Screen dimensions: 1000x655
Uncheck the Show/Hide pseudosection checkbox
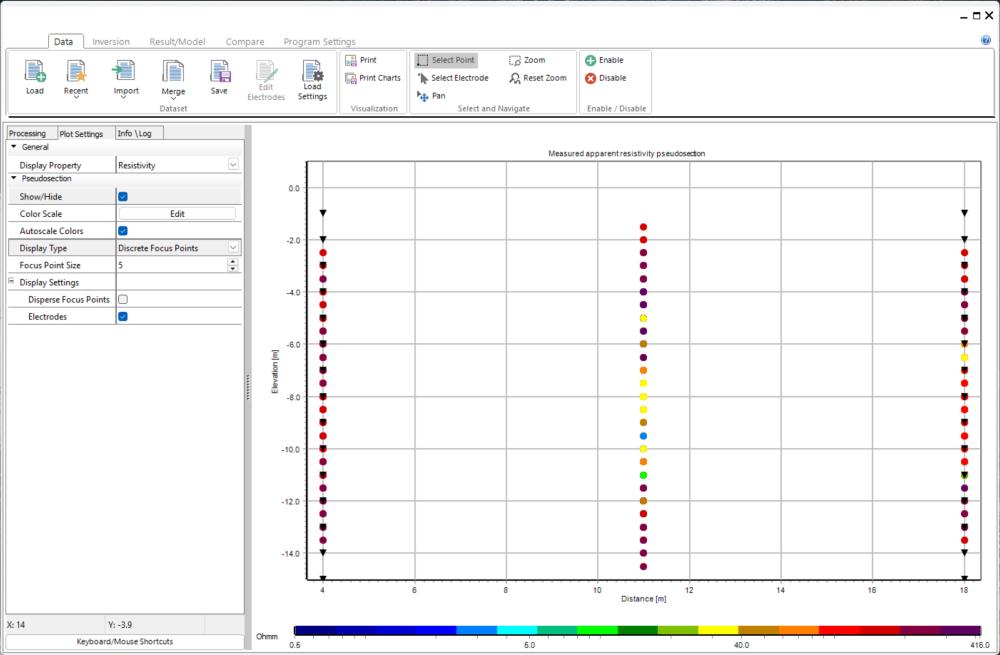(123, 197)
